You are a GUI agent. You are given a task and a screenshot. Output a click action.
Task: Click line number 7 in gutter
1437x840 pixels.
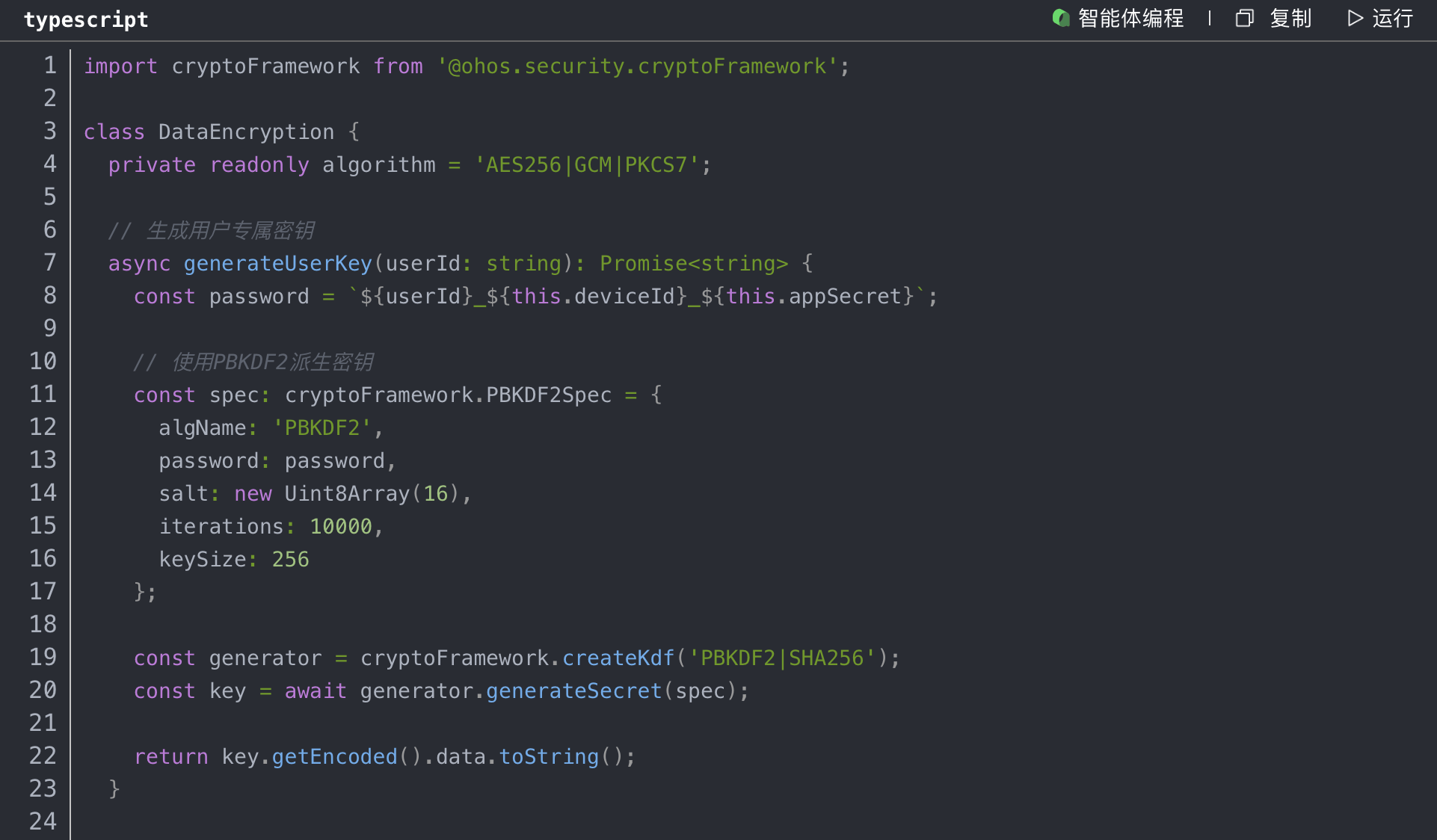50,263
